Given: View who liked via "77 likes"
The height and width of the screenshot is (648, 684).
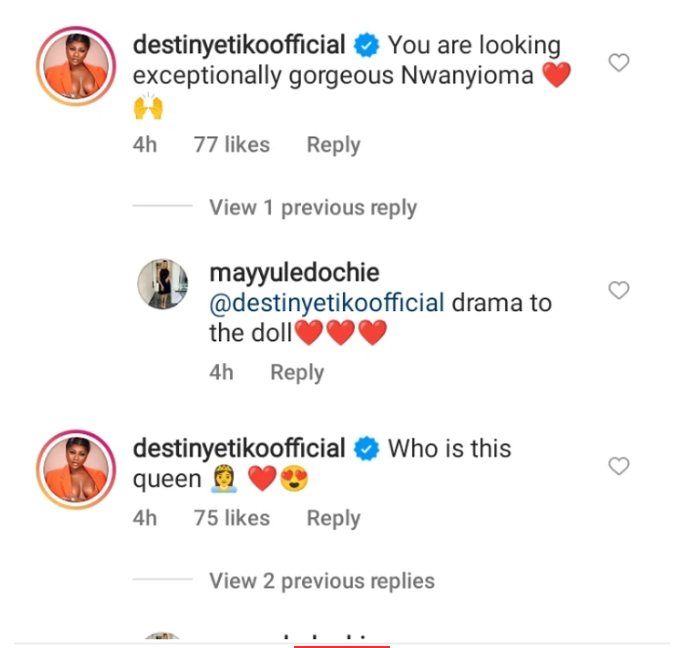Looking at the screenshot, I should pos(231,145).
